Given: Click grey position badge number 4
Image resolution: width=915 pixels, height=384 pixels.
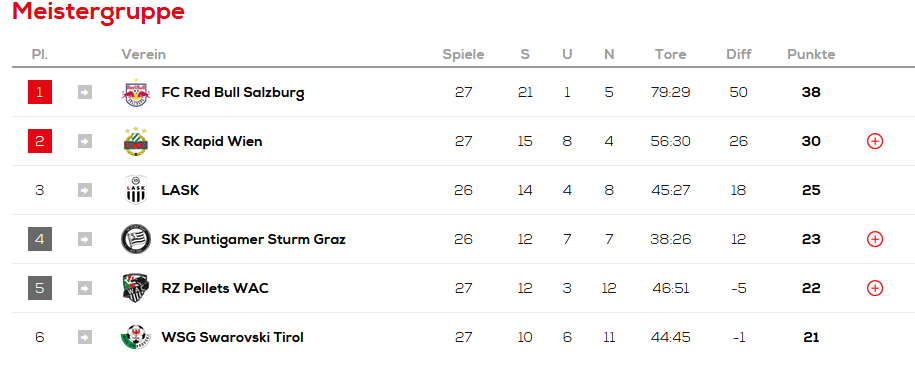Looking at the screenshot, I should tap(40, 239).
